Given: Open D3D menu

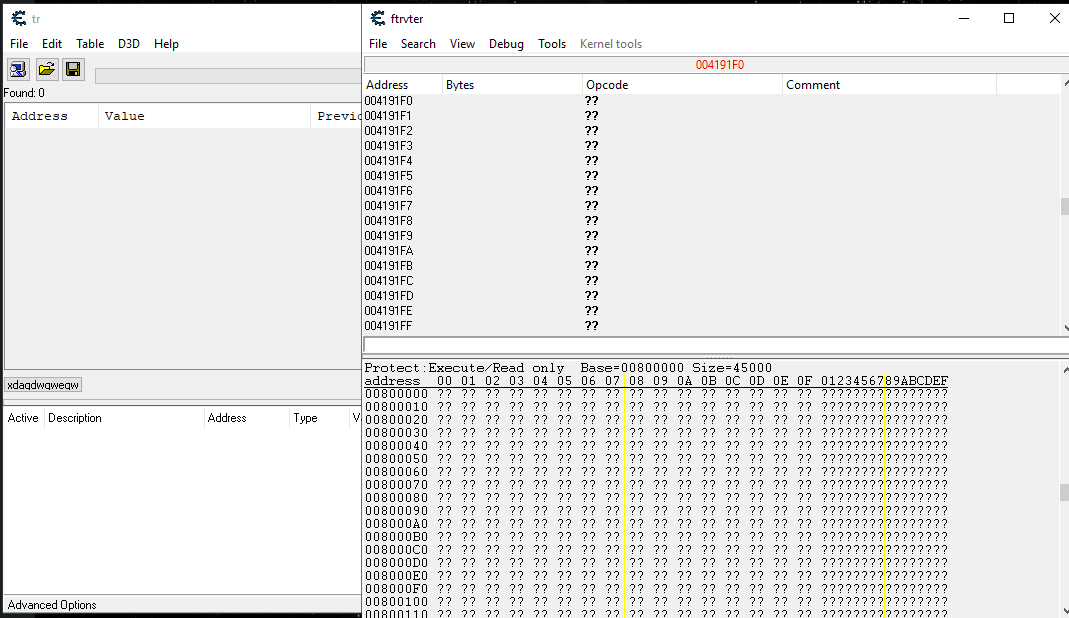Looking at the screenshot, I should [x=129, y=44].
